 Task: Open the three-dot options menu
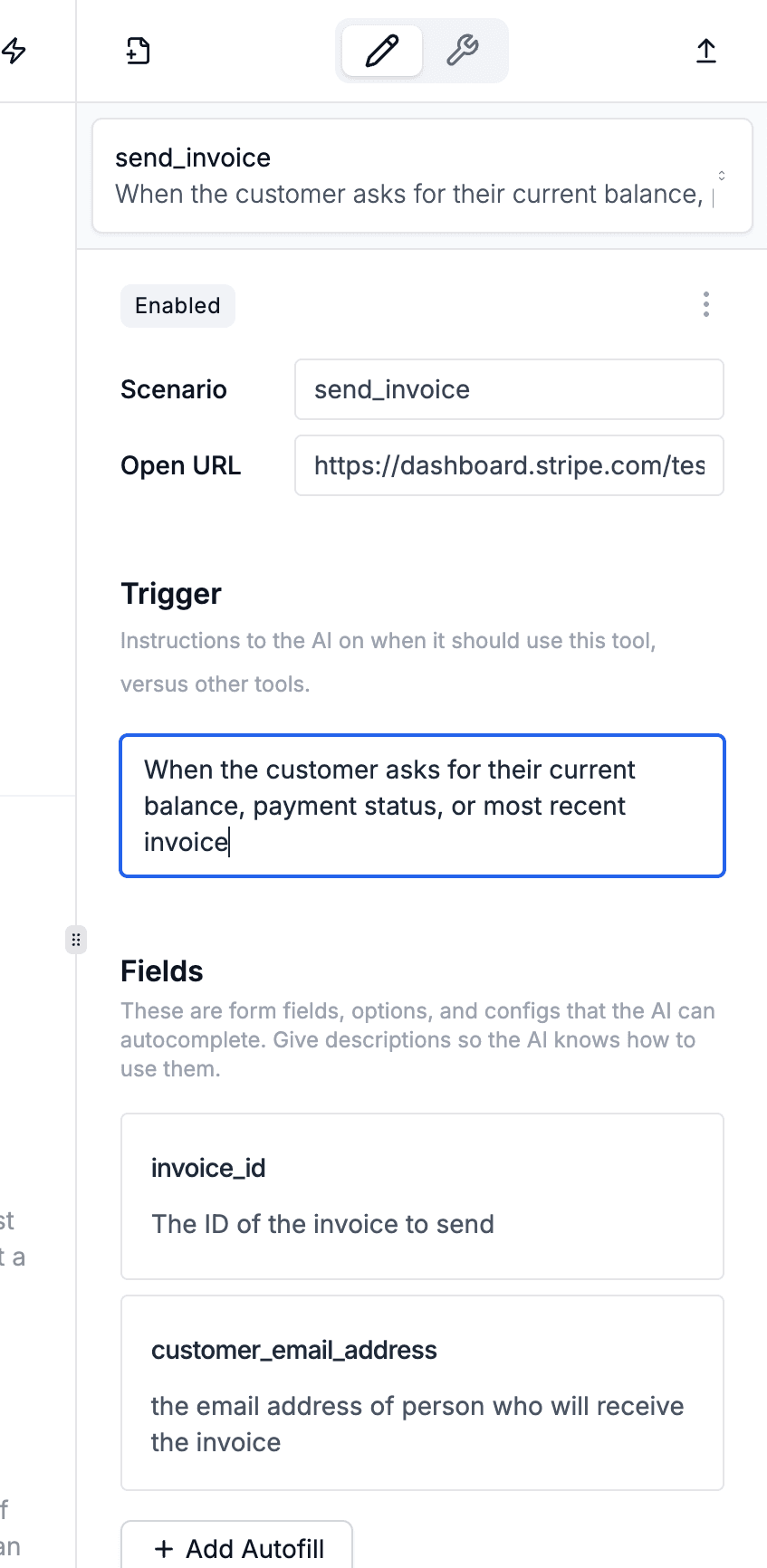[705, 305]
